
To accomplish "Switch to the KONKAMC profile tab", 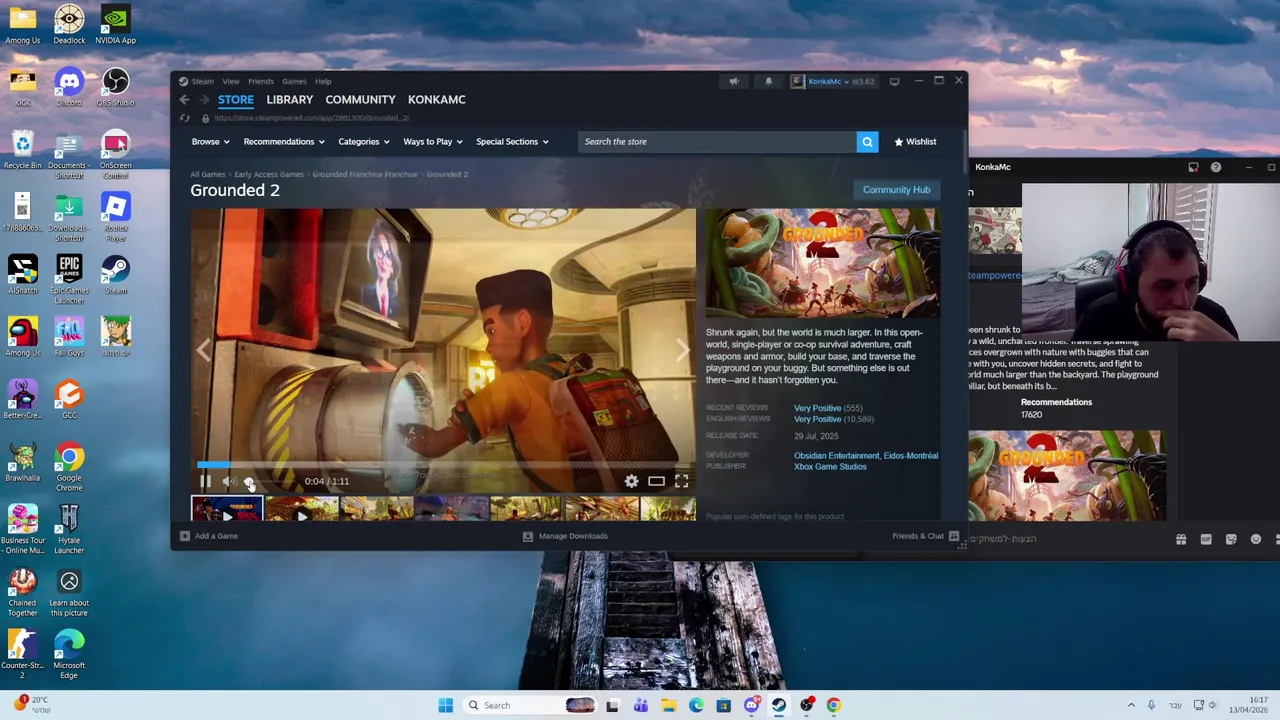I will pos(436,100).
